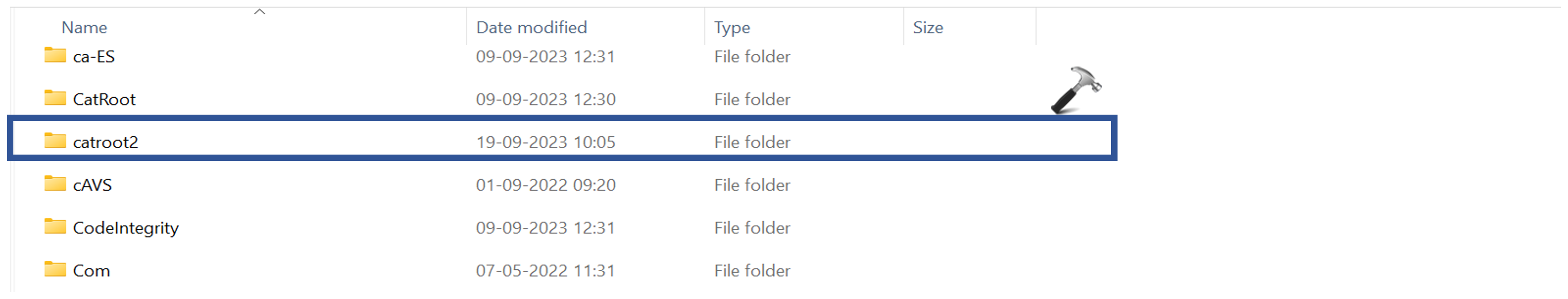Click the CodeIntegrity folder icon
This screenshot has height=299, width=1568.
point(55,227)
